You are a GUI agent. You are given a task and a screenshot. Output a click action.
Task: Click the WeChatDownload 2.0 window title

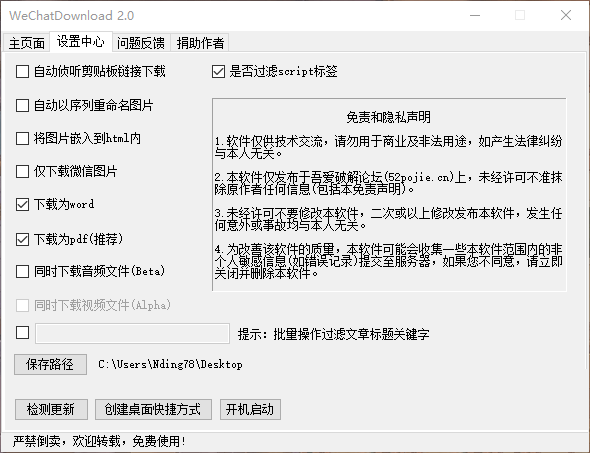coord(71,16)
